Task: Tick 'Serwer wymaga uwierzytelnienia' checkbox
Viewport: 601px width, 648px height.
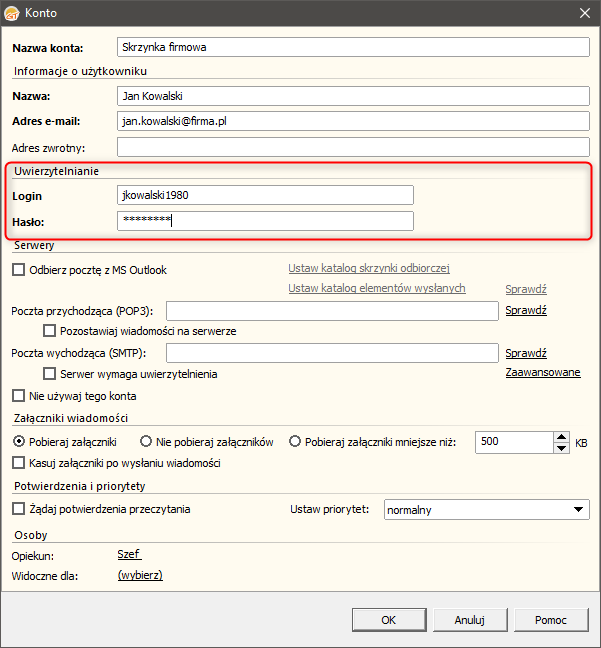Action: pyautogui.click(x=50, y=374)
